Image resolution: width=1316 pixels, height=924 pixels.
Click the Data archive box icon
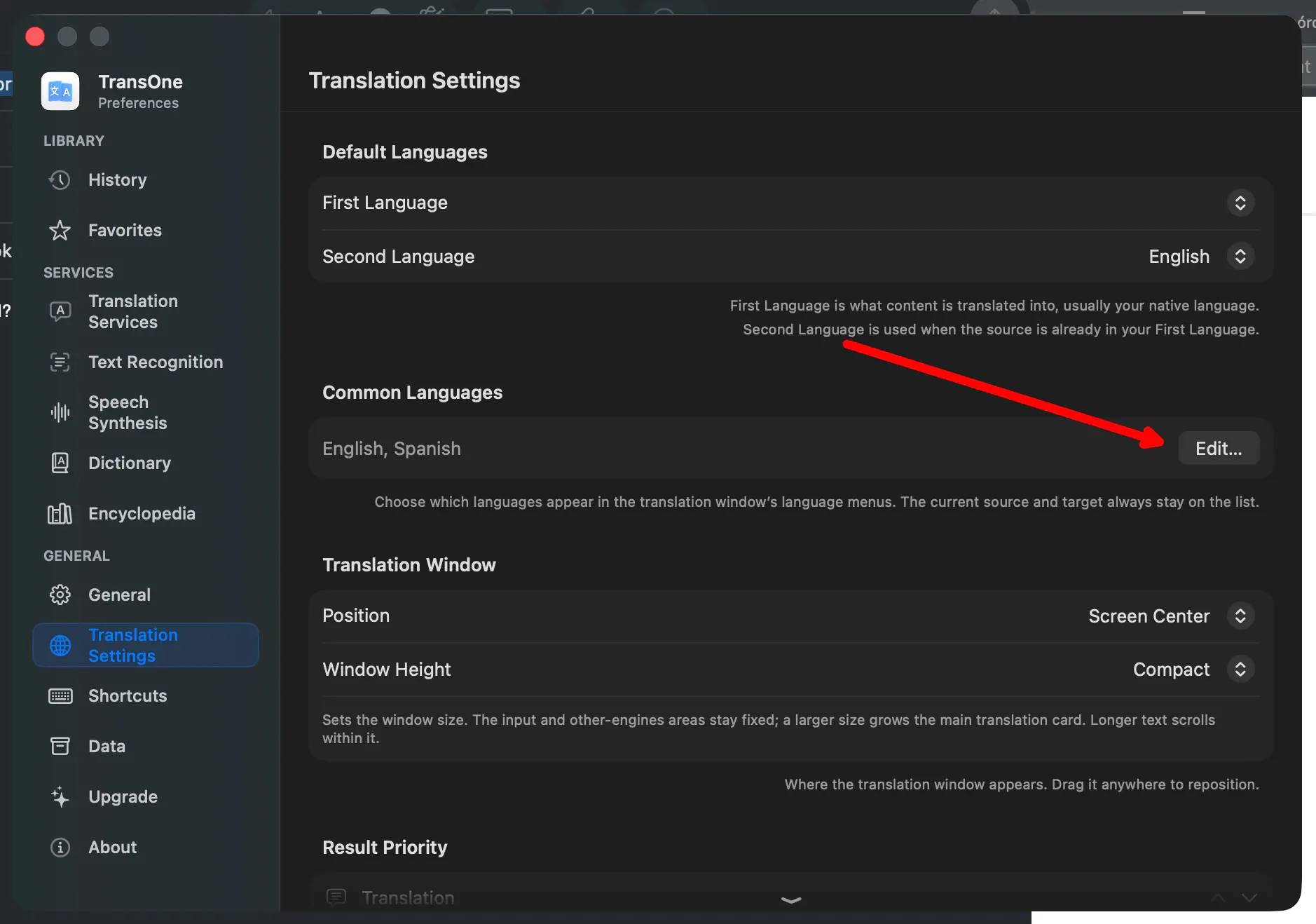60,746
